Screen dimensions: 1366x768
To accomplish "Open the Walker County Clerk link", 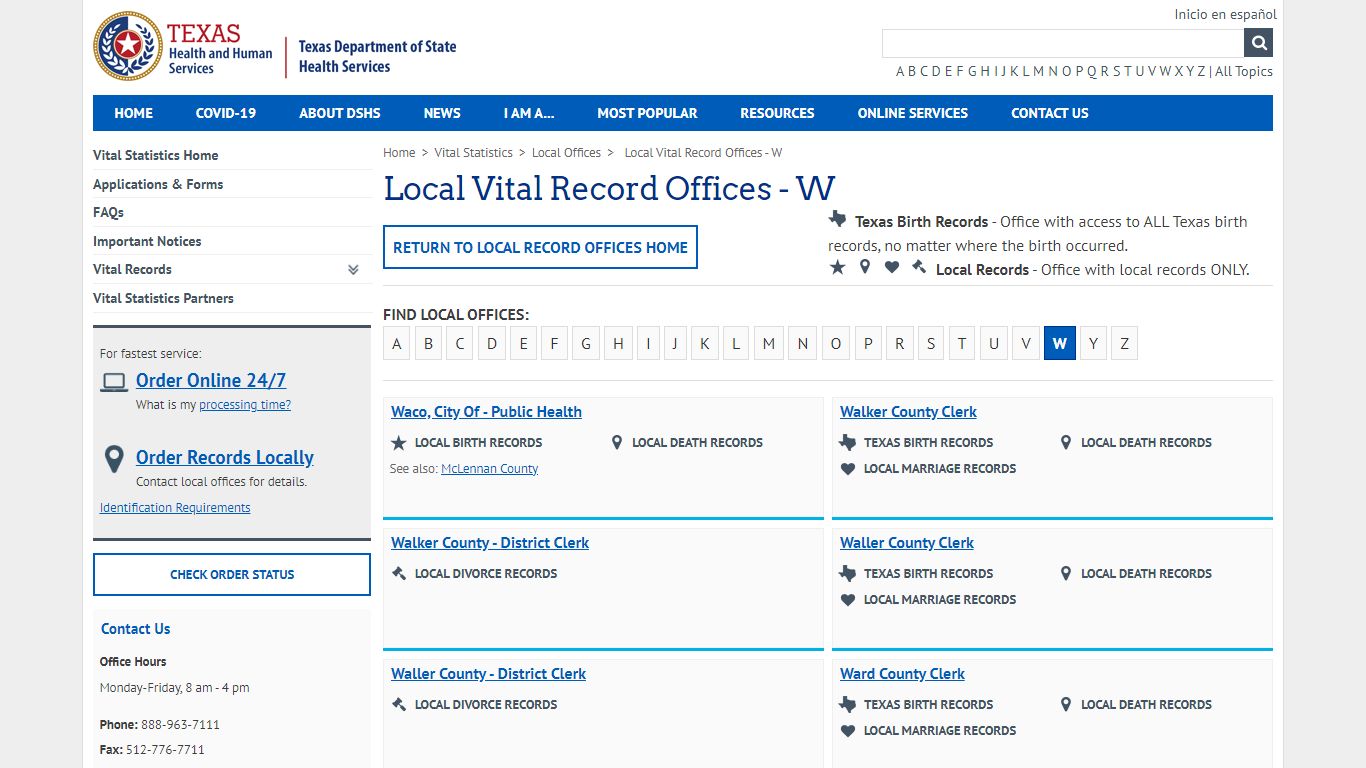I will 908,412.
